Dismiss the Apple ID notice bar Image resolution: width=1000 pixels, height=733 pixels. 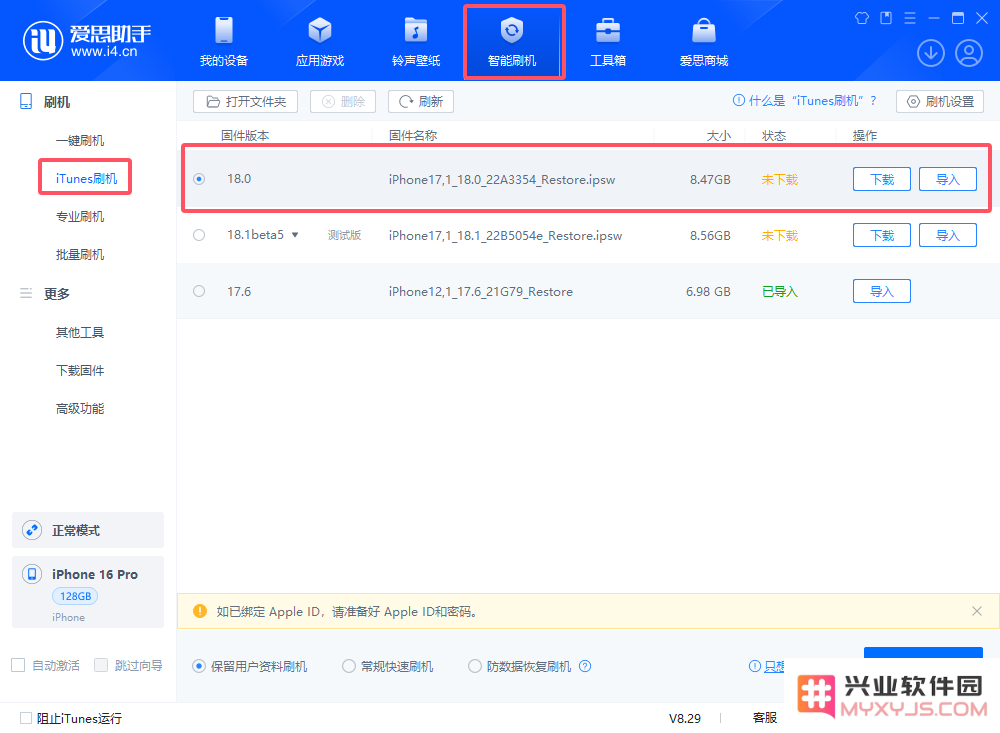click(976, 611)
